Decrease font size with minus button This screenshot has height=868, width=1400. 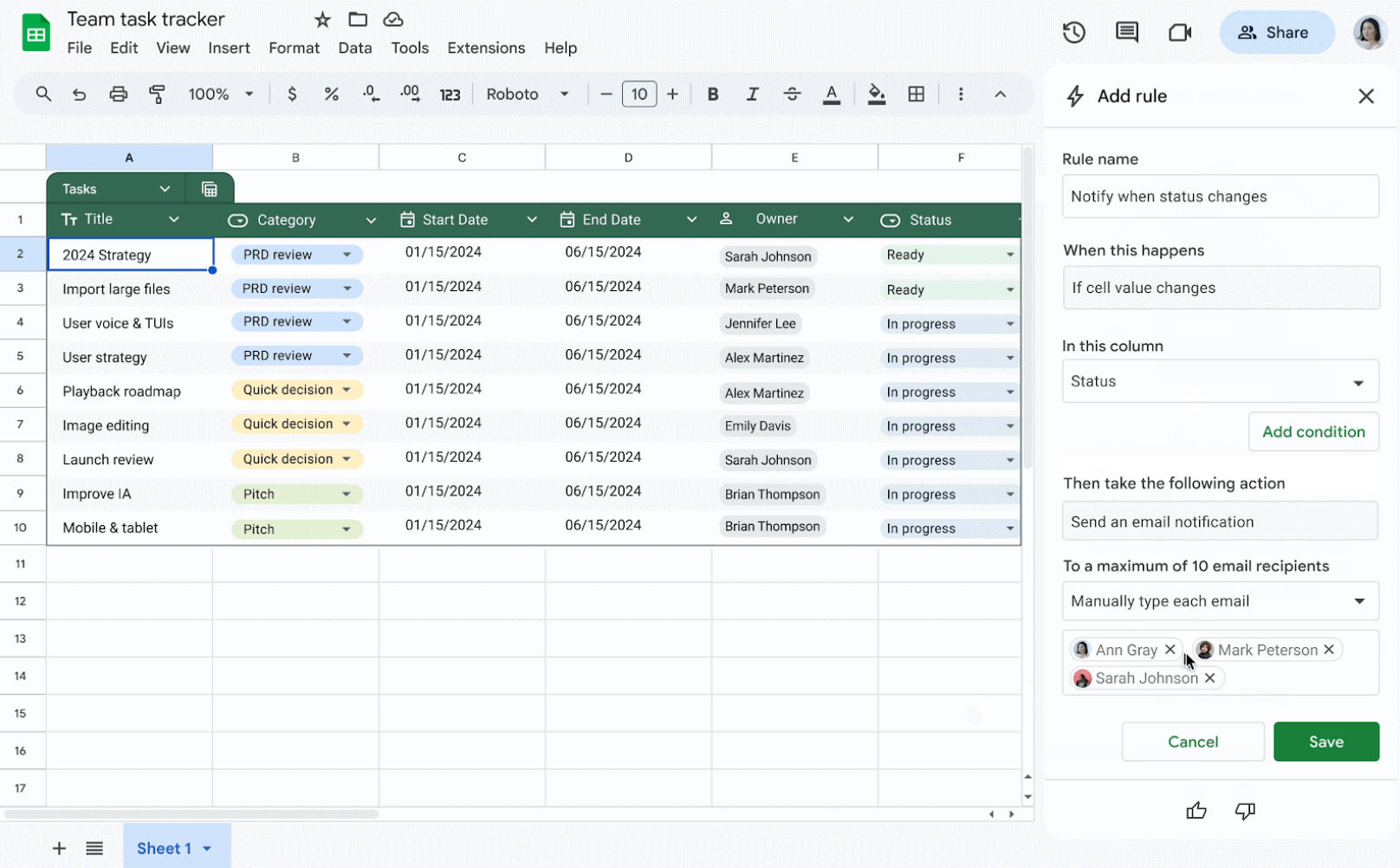tap(606, 94)
